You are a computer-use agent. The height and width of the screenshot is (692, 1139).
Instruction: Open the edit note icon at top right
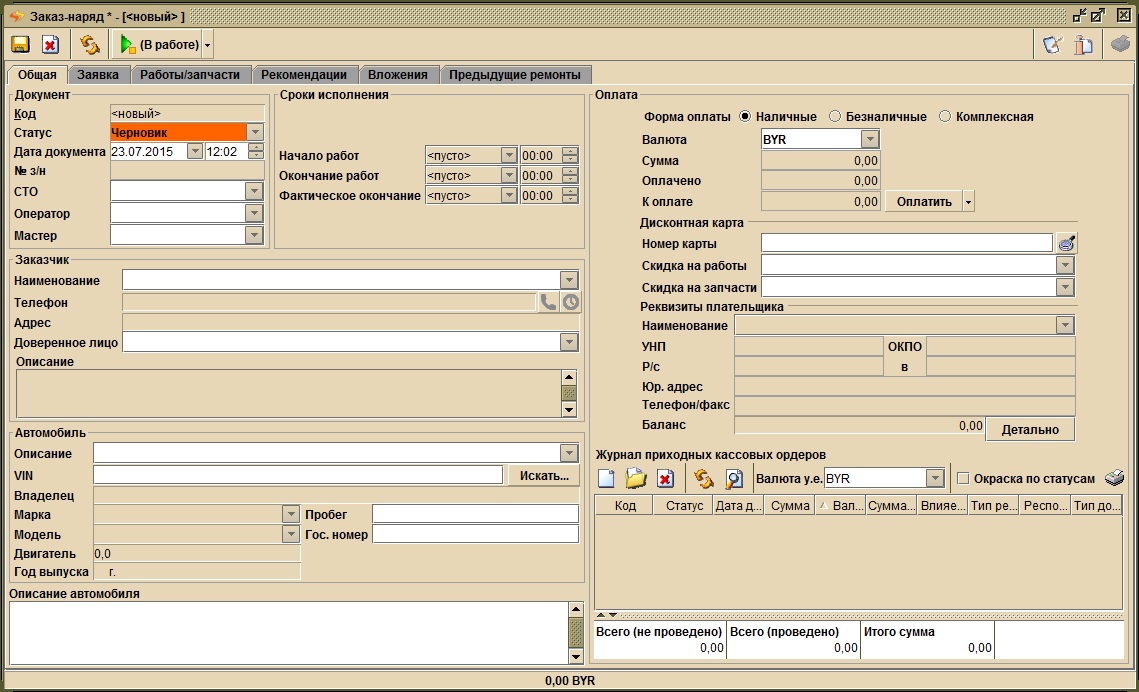pos(1053,45)
